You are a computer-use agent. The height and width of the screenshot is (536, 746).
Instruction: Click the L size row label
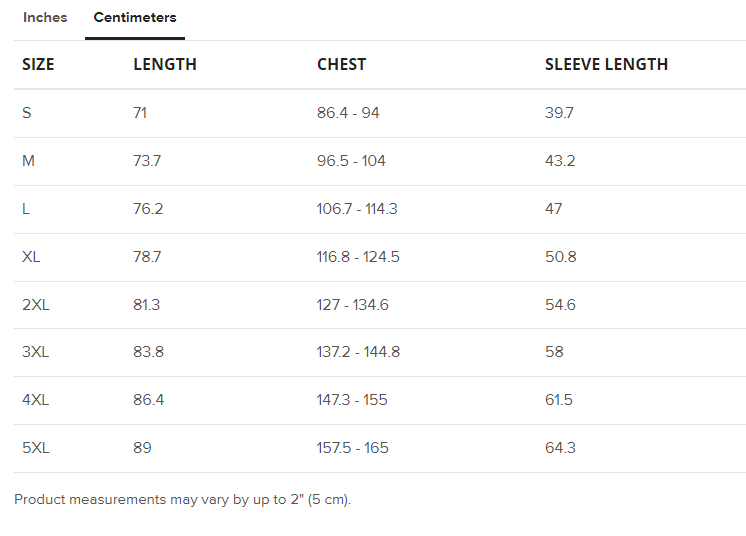(26, 209)
